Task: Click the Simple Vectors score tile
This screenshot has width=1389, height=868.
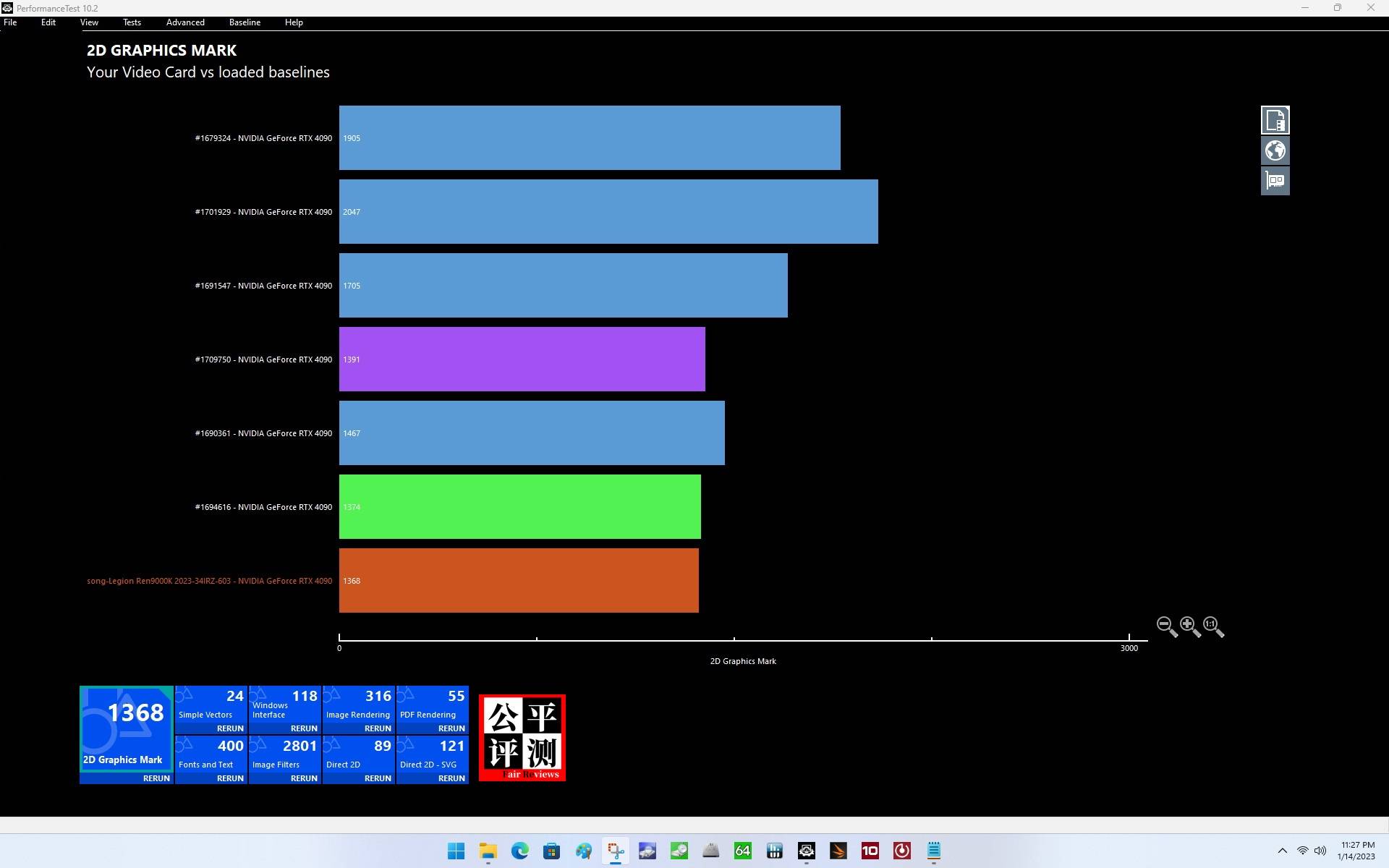Action: pos(211,704)
